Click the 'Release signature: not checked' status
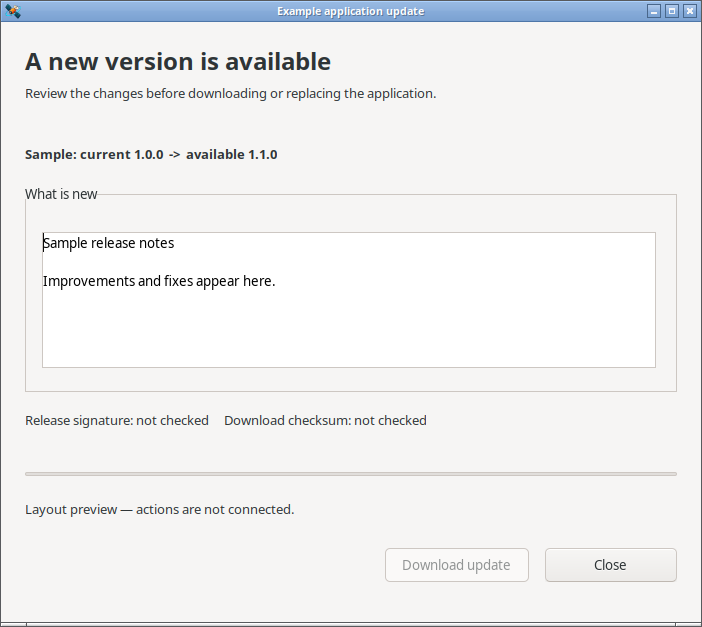702x627 pixels. click(x=117, y=421)
